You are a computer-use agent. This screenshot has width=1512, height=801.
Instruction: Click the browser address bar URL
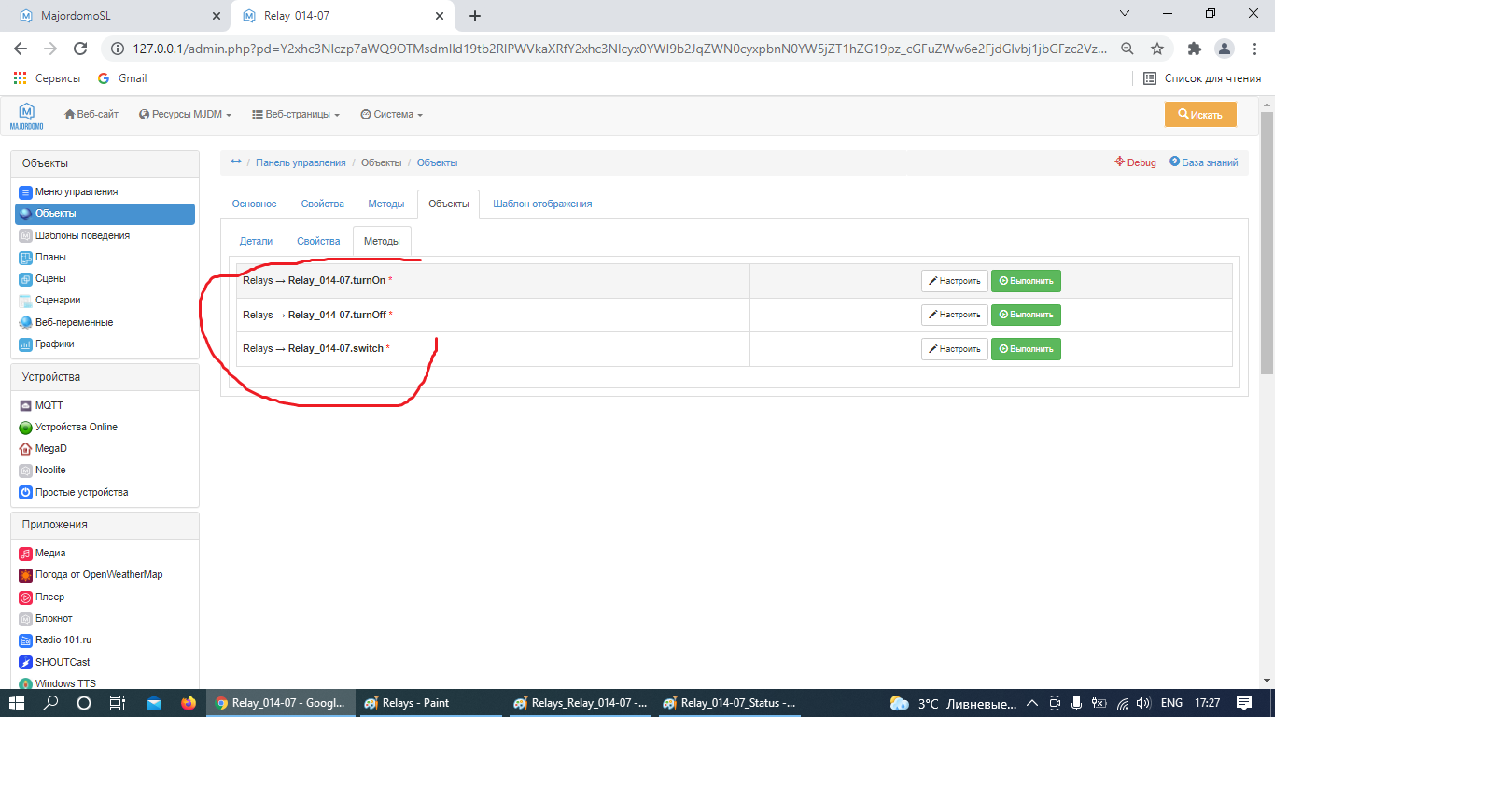(620, 49)
